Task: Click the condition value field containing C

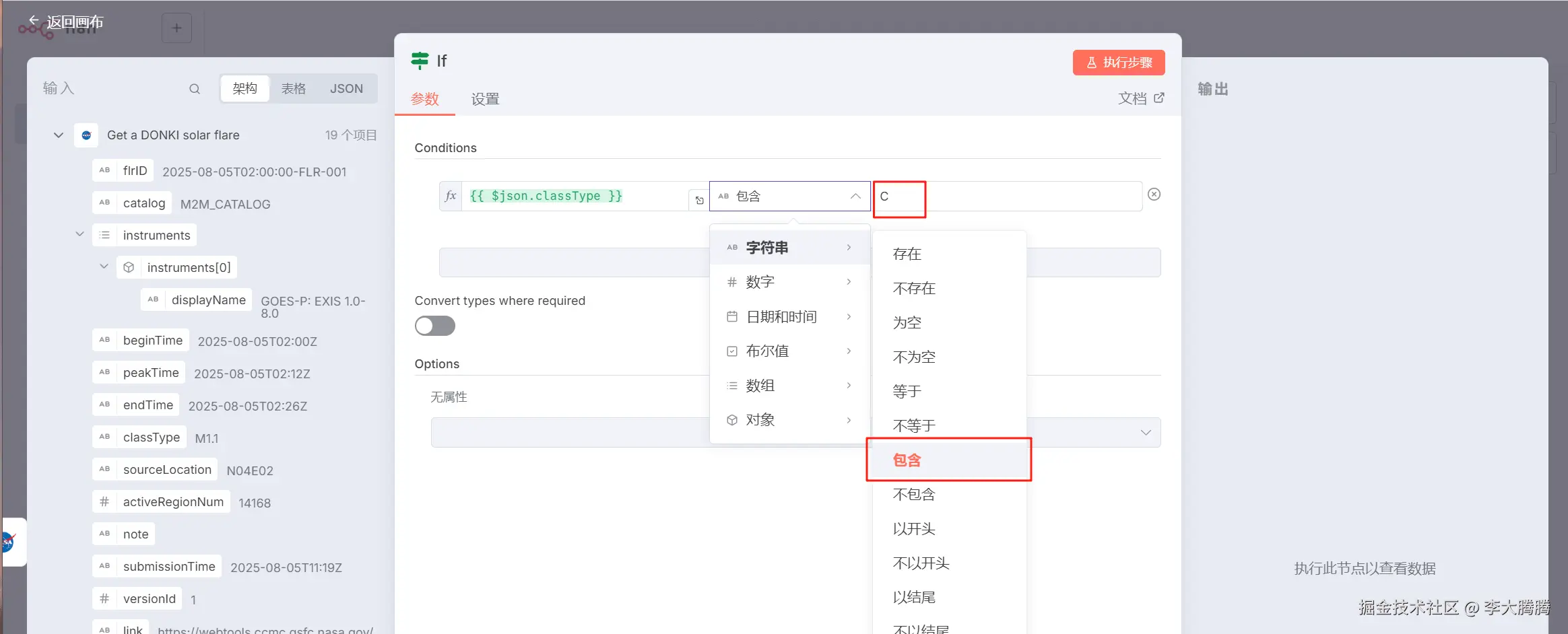Action: (x=1008, y=196)
